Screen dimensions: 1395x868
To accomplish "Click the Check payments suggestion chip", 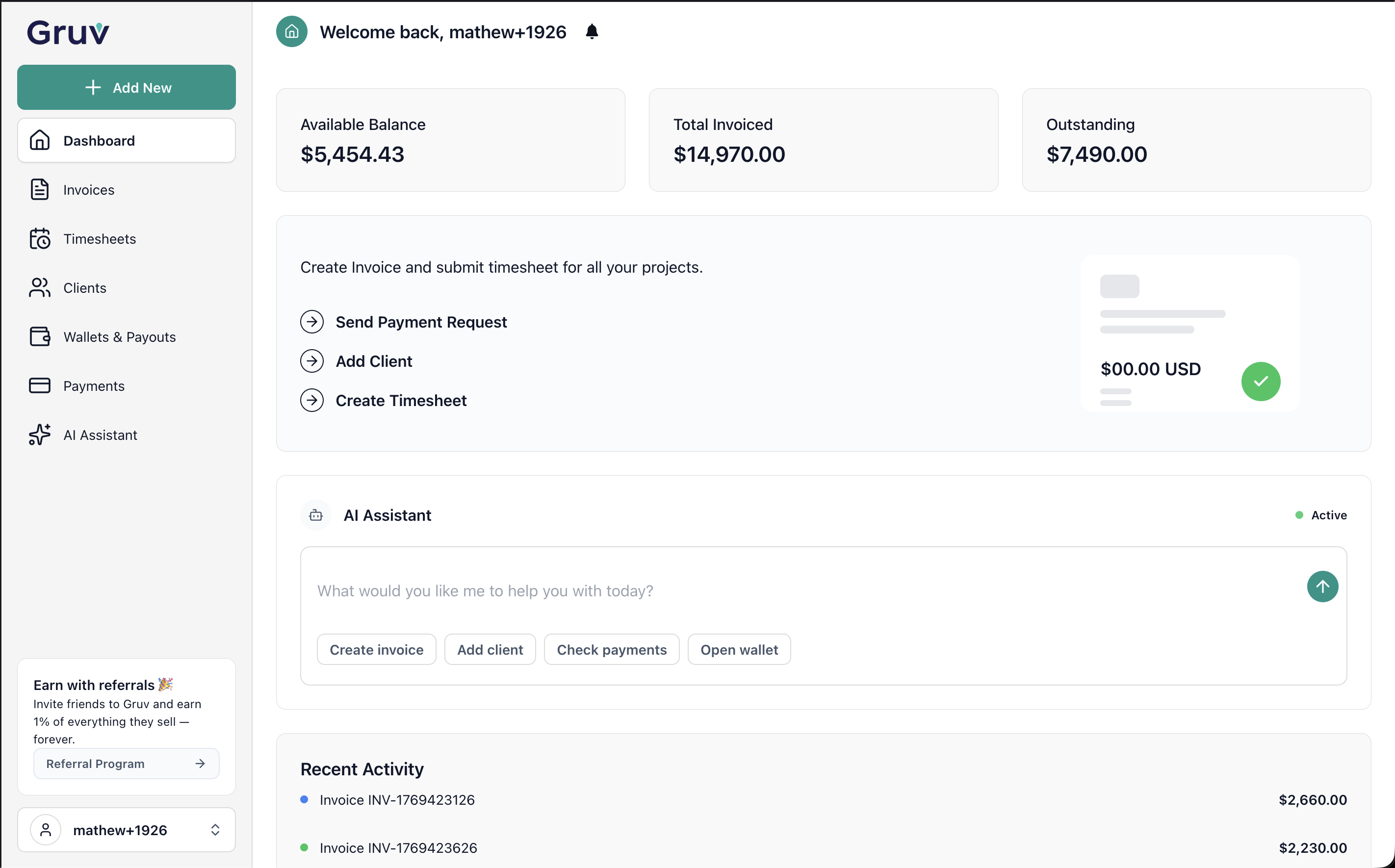I will 611,649.
